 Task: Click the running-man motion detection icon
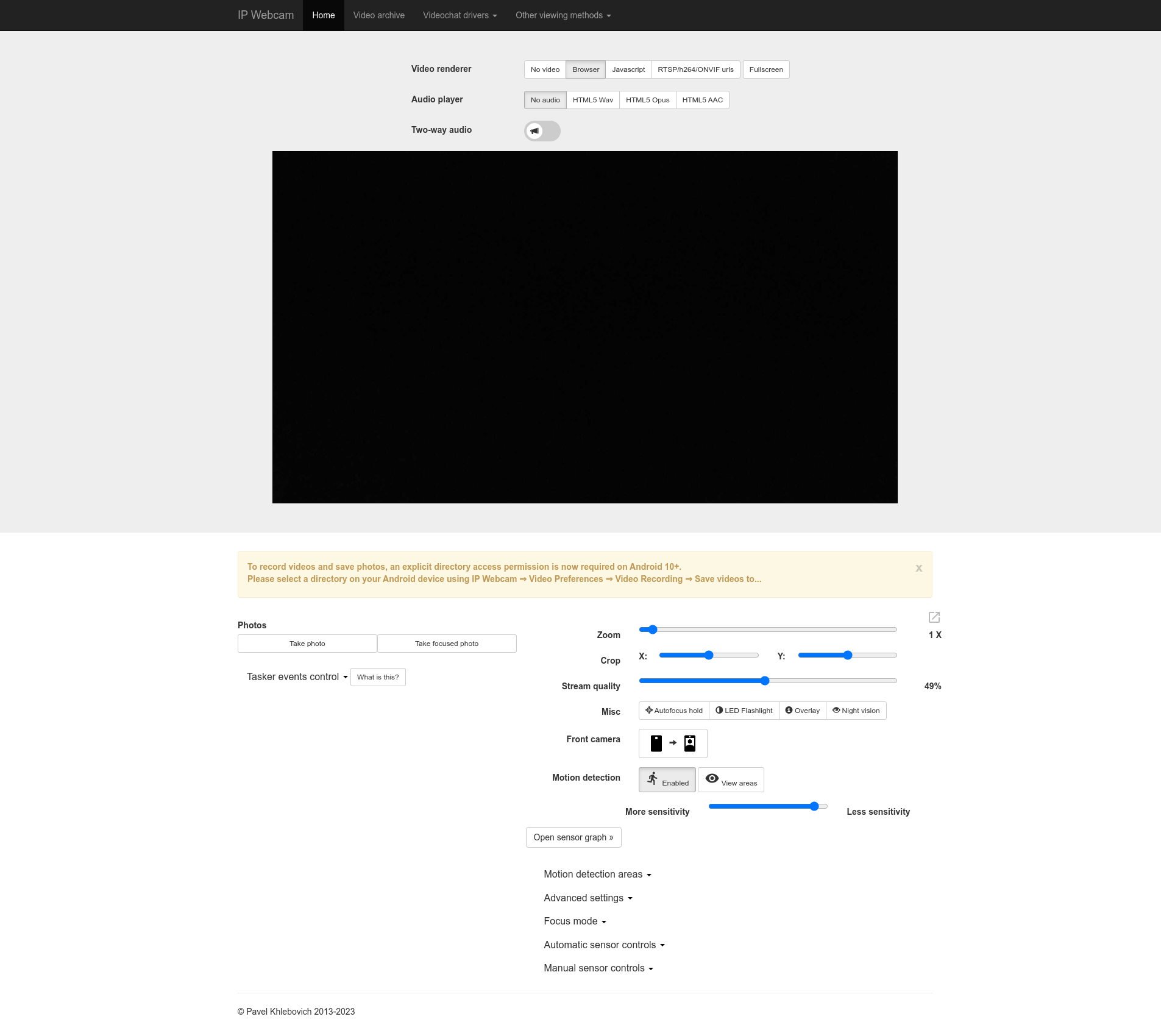[x=652, y=778]
